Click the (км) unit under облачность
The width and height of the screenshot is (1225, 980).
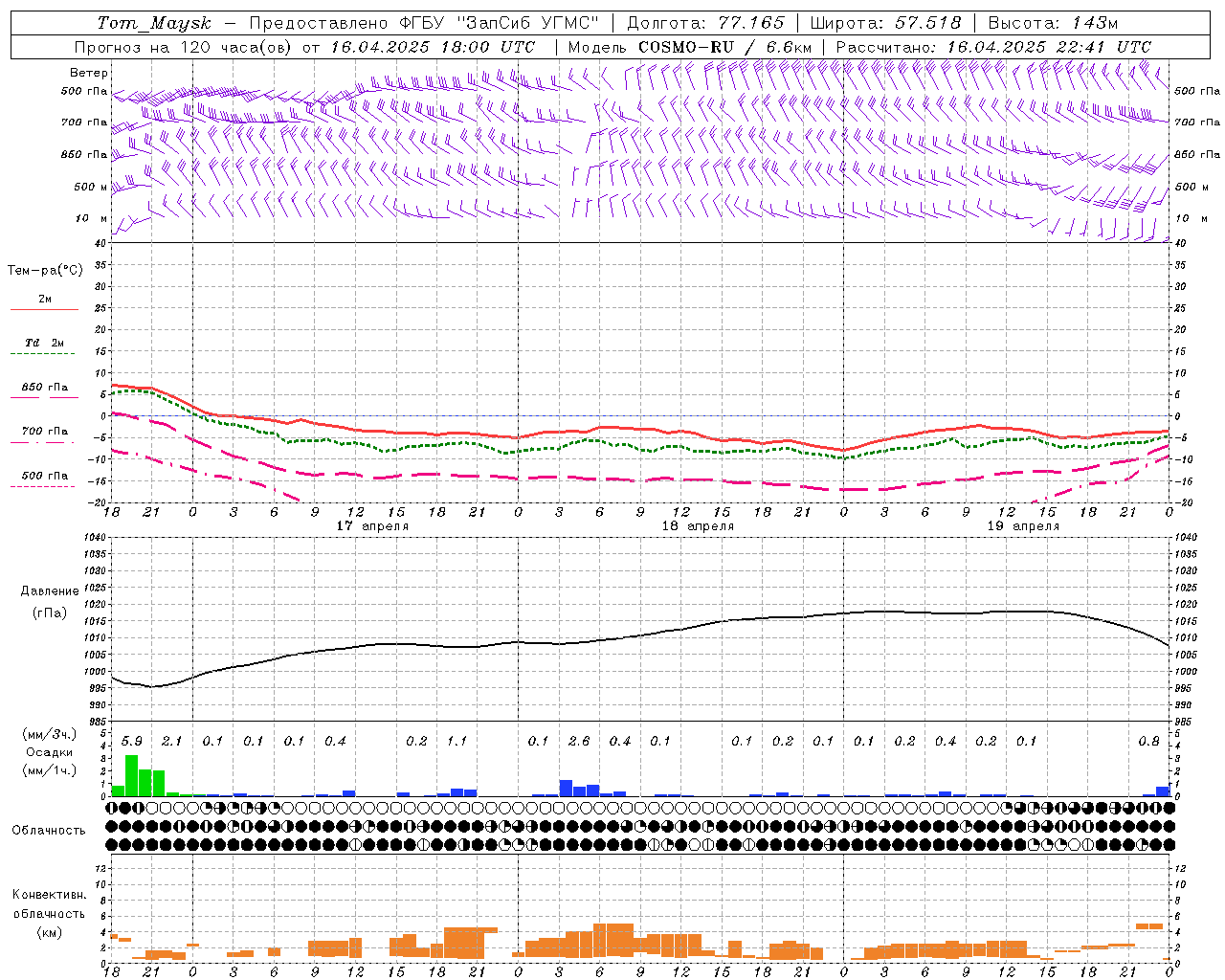coord(49,932)
